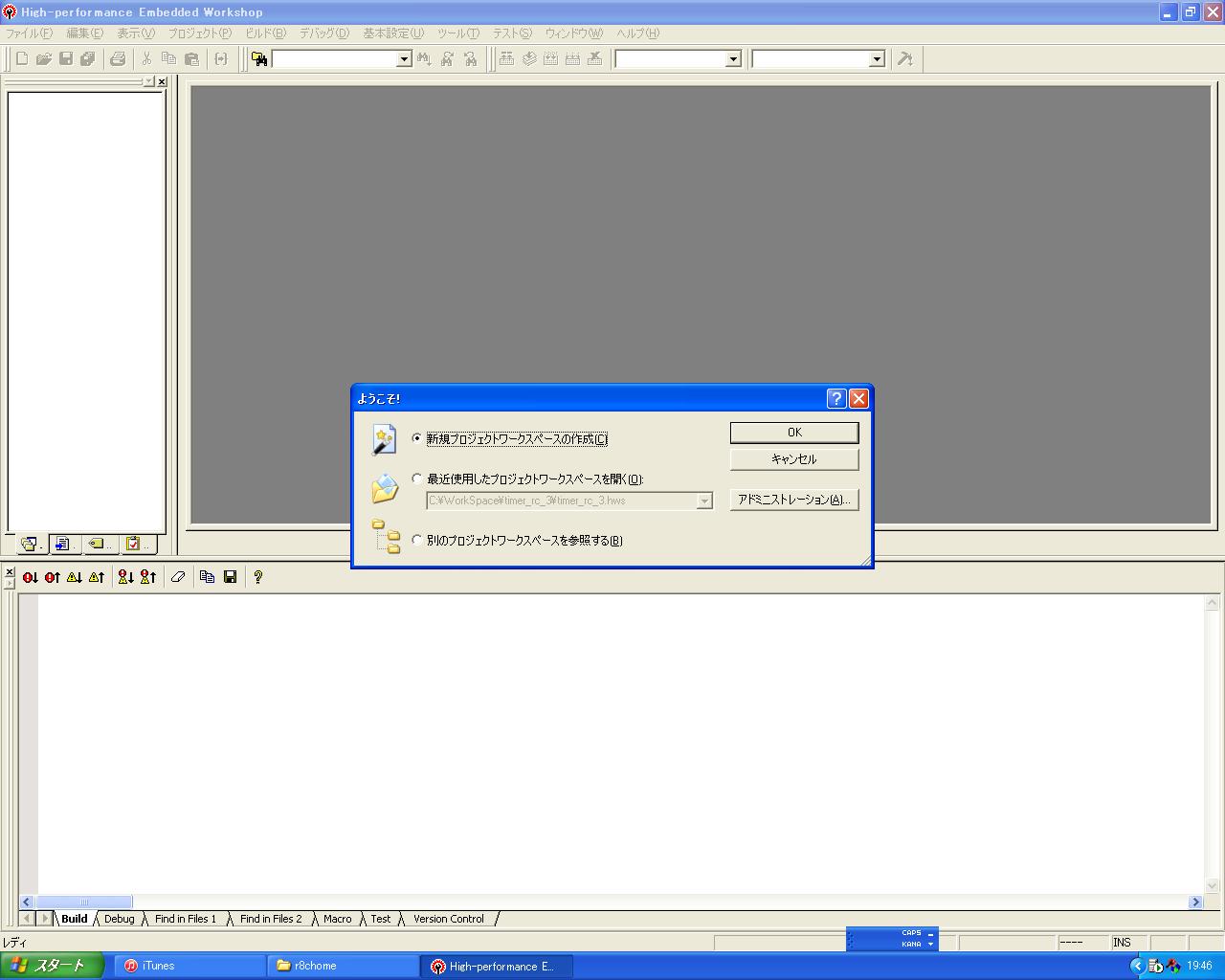This screenshot has height=980, width=1225.
Task: Clear the output window with eraser icon
Action: point(178,577)
